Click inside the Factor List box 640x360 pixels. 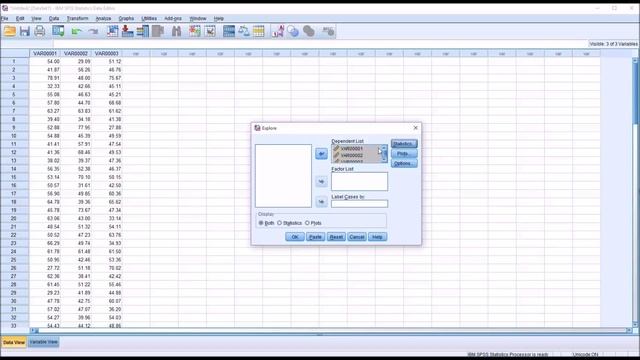tap(359, 181)
